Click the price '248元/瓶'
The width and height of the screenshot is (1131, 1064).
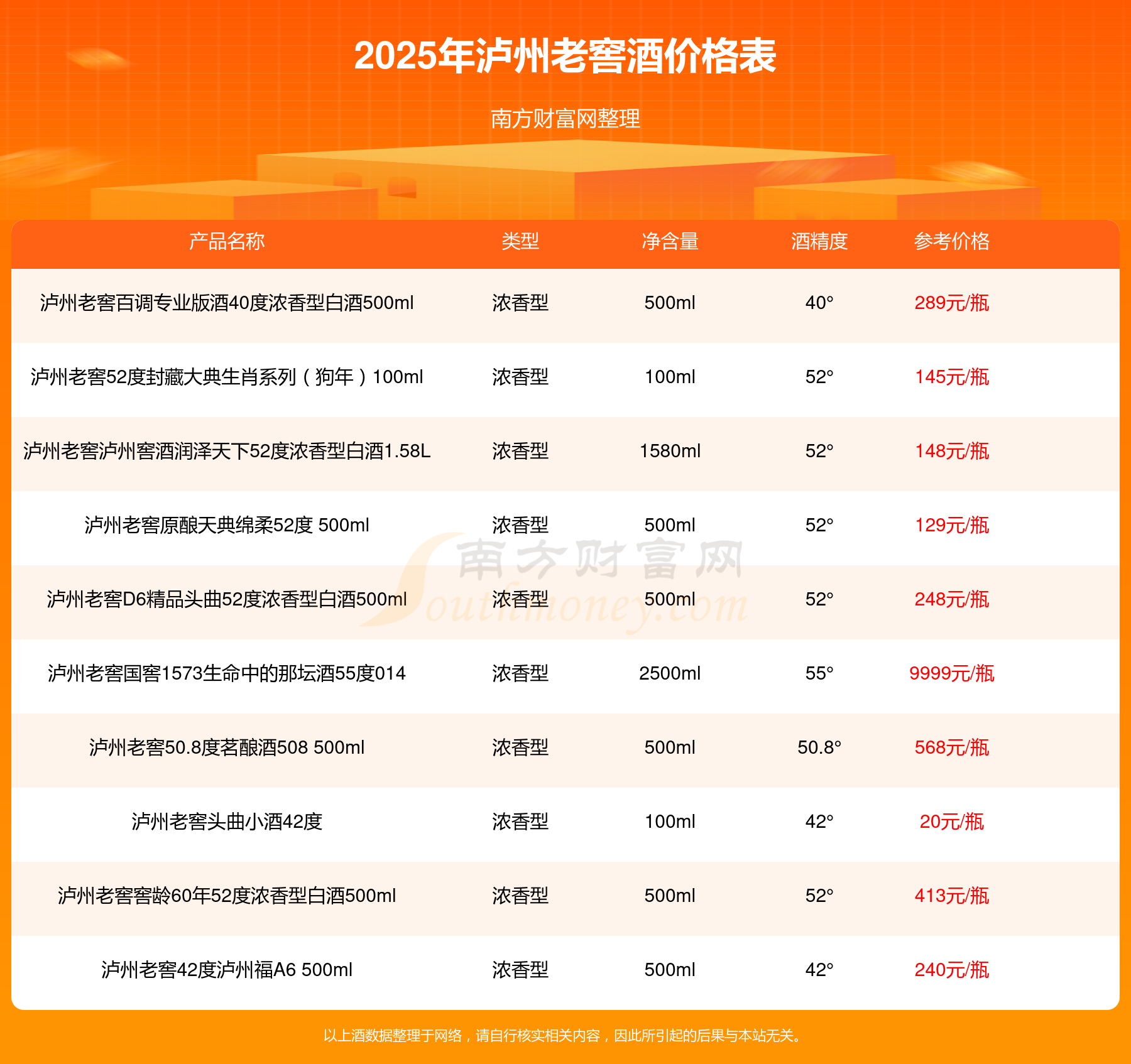pos(952,599)
